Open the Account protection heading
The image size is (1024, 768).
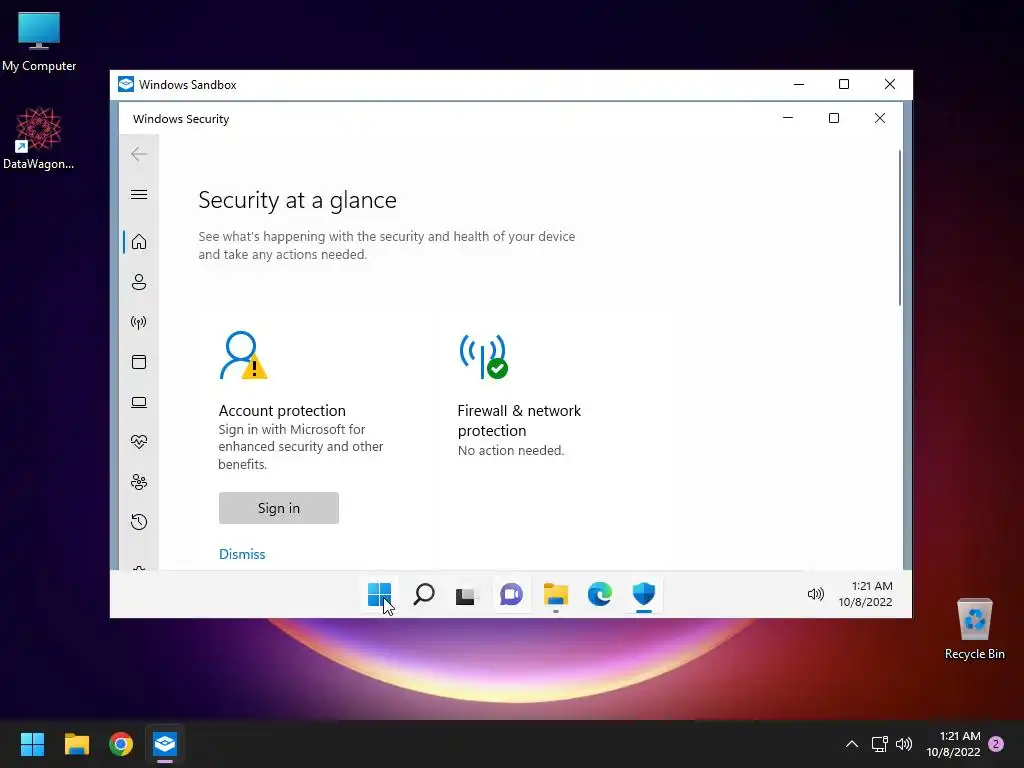[x=282, y=411]
